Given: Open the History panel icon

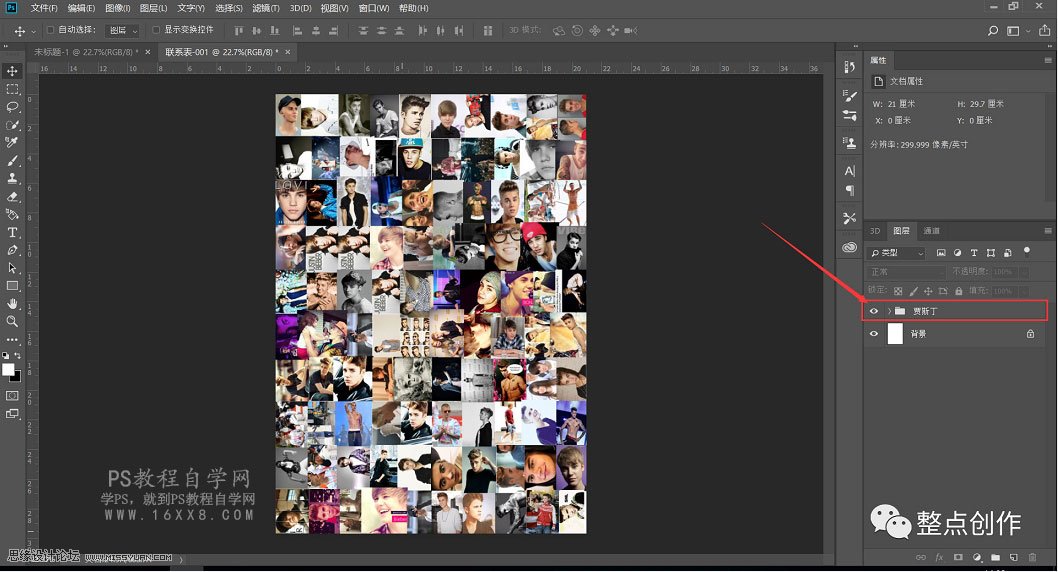Looking at the screenshot, I should [x=850, y=67].
